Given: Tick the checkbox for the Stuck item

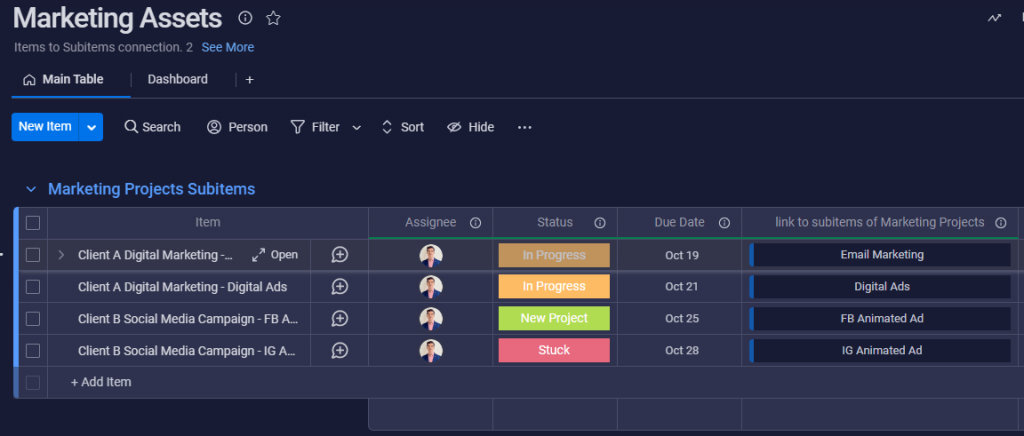Looking at the screenshot, I should click(x=33, y=350).
